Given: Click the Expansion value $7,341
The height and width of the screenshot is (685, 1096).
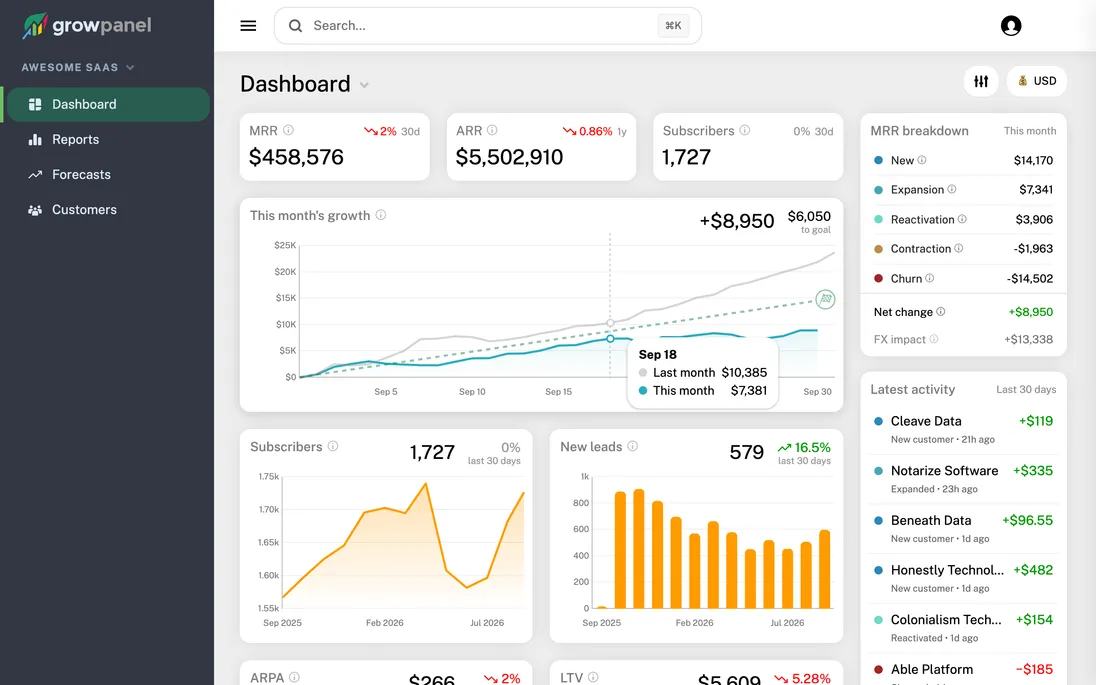Looking at the screenshot, I should 1036,189.
